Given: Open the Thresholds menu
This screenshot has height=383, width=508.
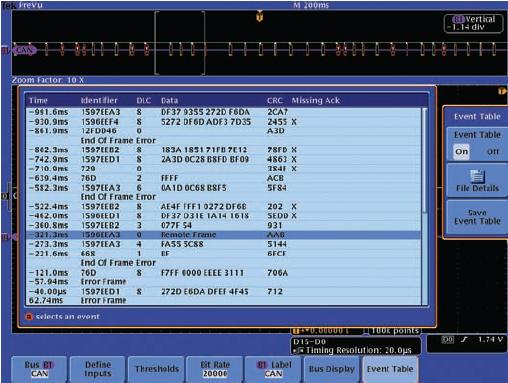Looking at the screenshot, I should [157, 369].
